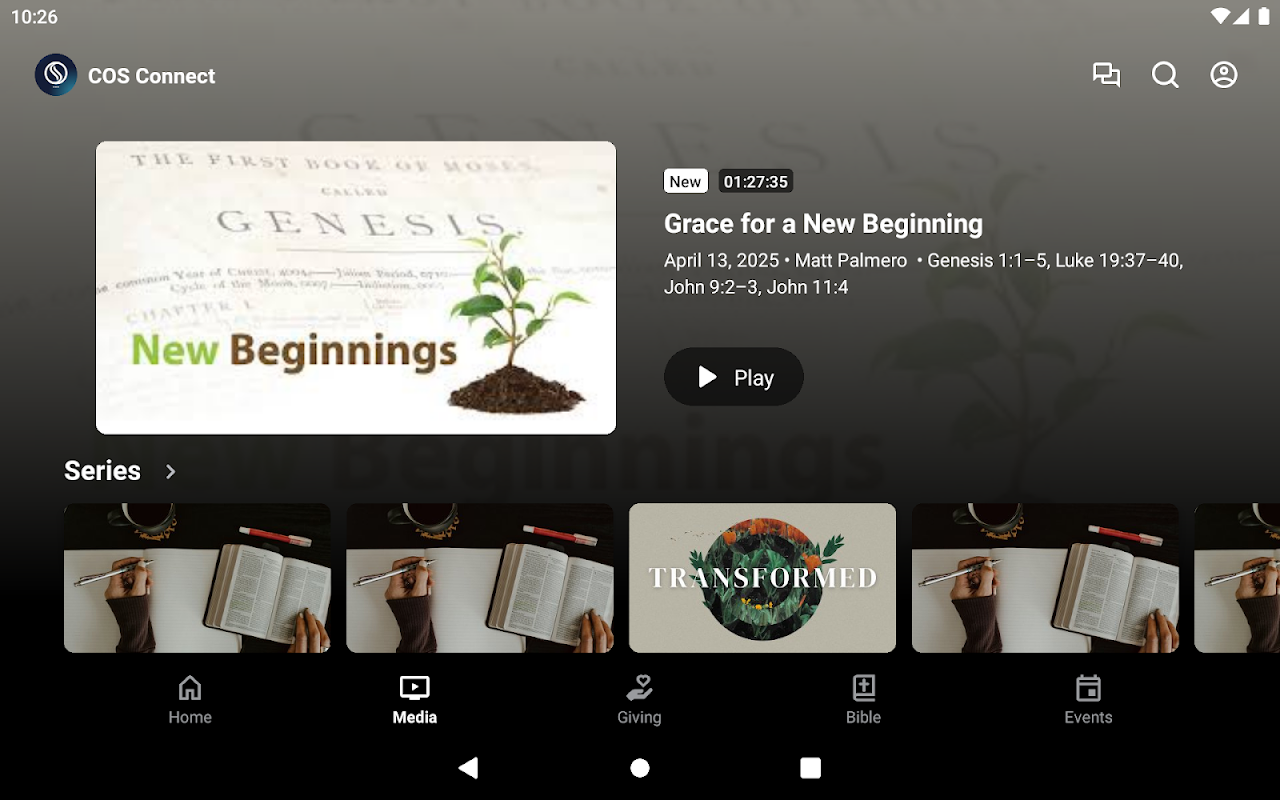1280x800 pixels.
Task: Open the Giving tab
Action: click(x=639, y=700)
